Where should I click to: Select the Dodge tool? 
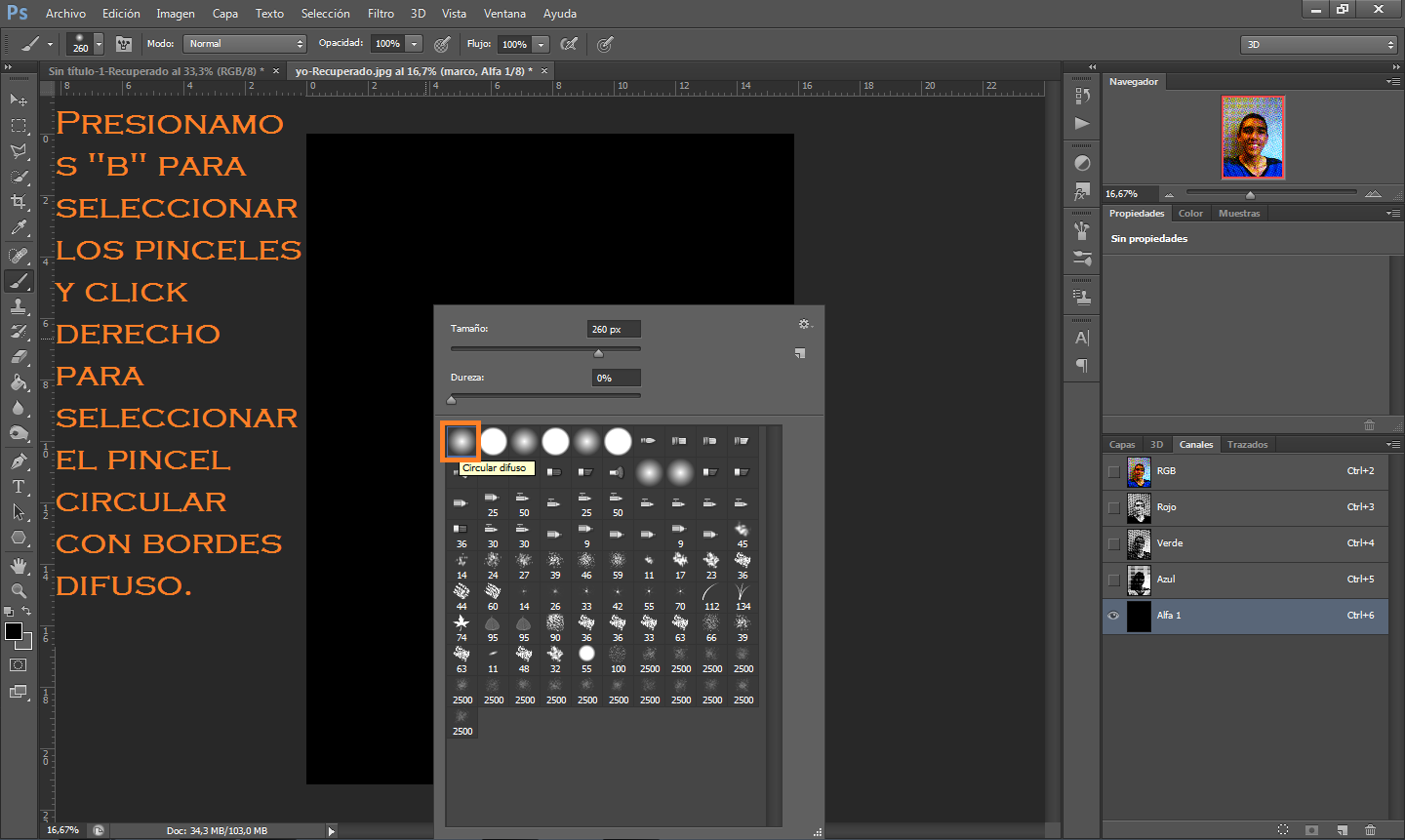click(19, 433)
